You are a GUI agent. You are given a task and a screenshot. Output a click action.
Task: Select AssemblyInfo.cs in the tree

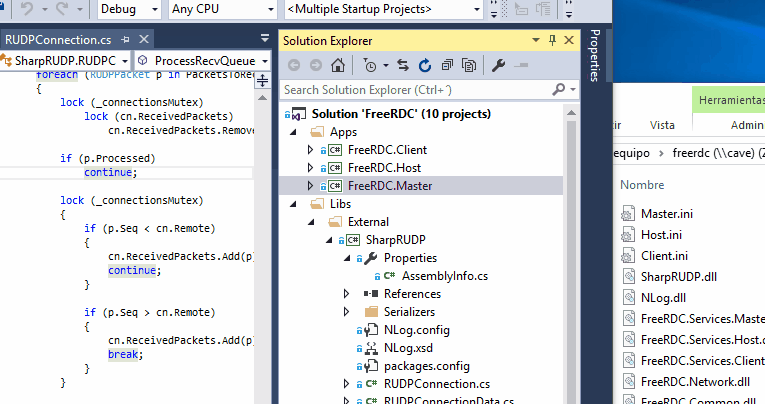coord(444,276)
